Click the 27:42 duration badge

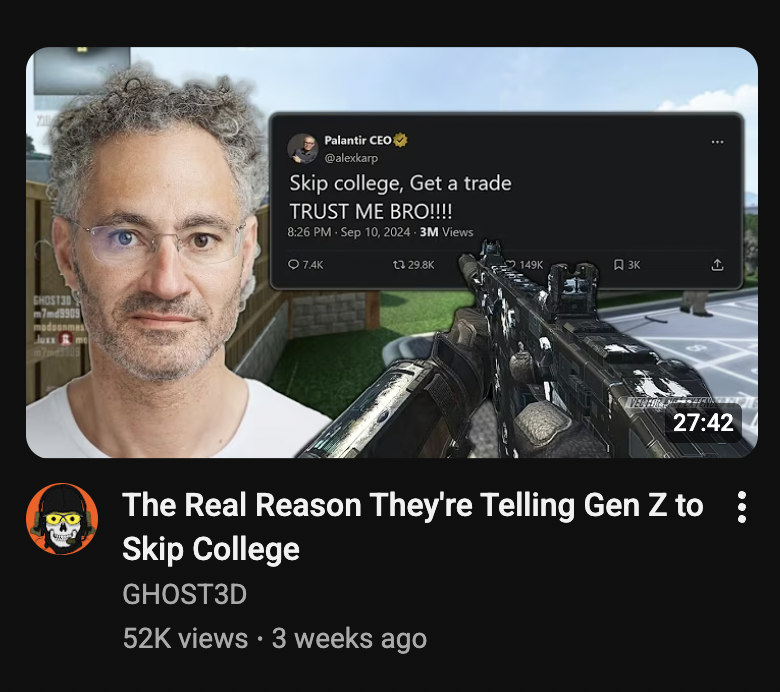tap(703, 423)
